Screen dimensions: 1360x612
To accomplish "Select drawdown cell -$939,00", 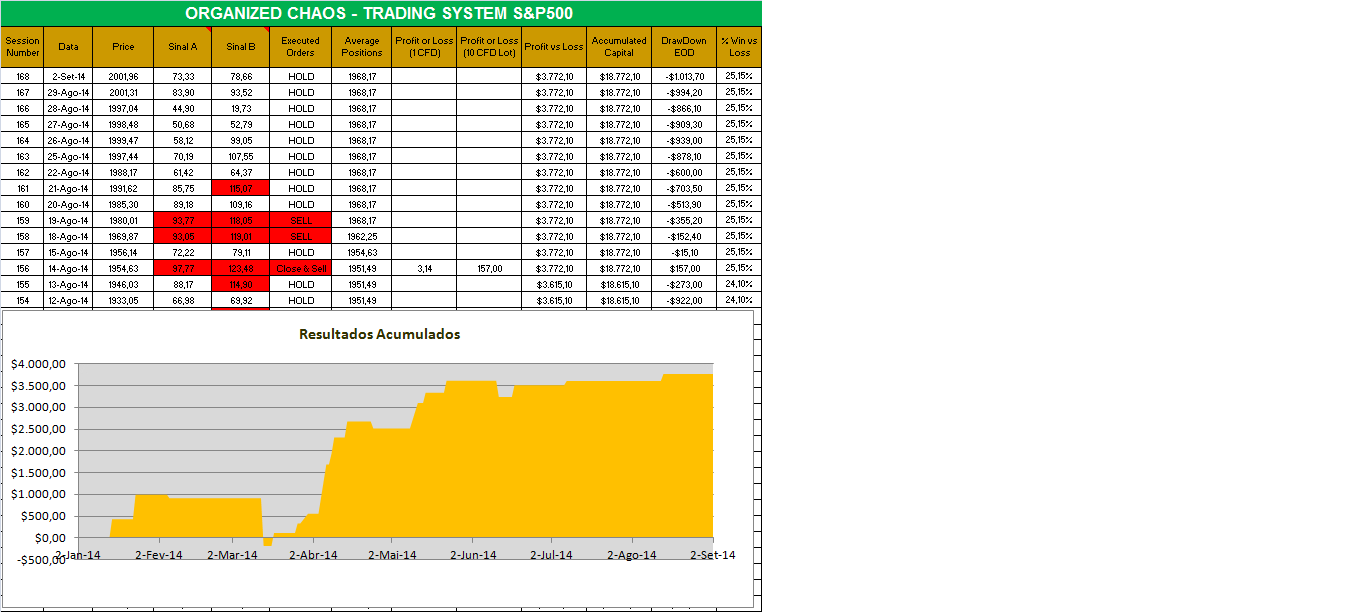I will click(x=684, y=140).
